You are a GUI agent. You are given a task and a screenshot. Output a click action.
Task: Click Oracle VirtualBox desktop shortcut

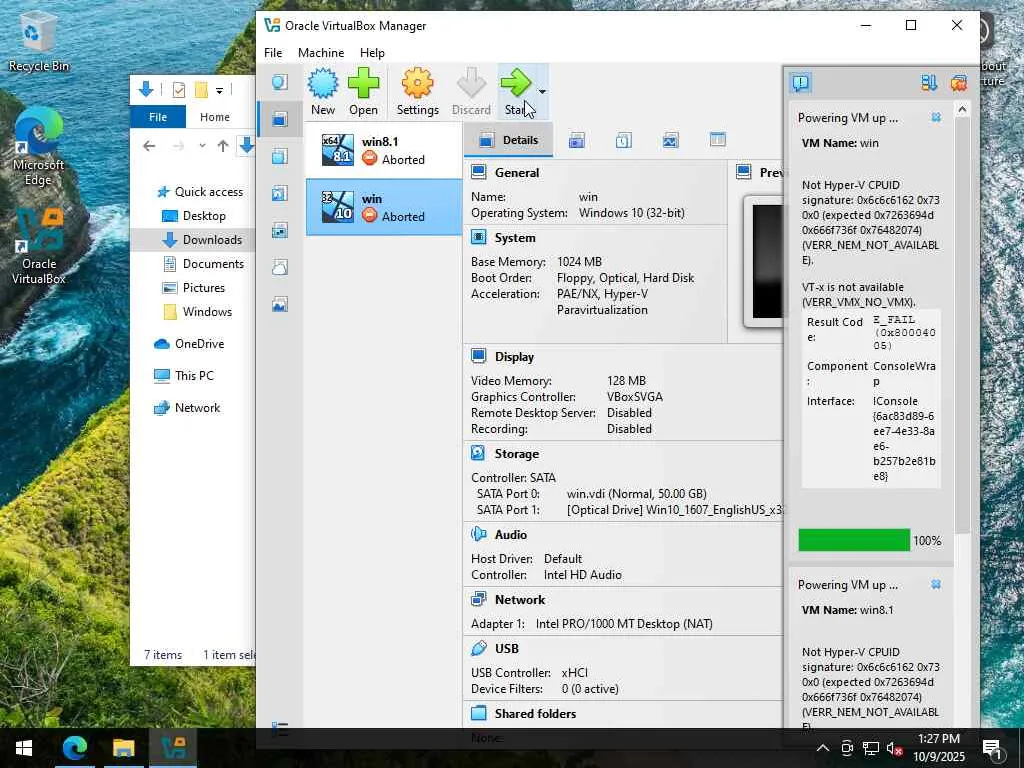pyautogui.click(x=39, y=247)
